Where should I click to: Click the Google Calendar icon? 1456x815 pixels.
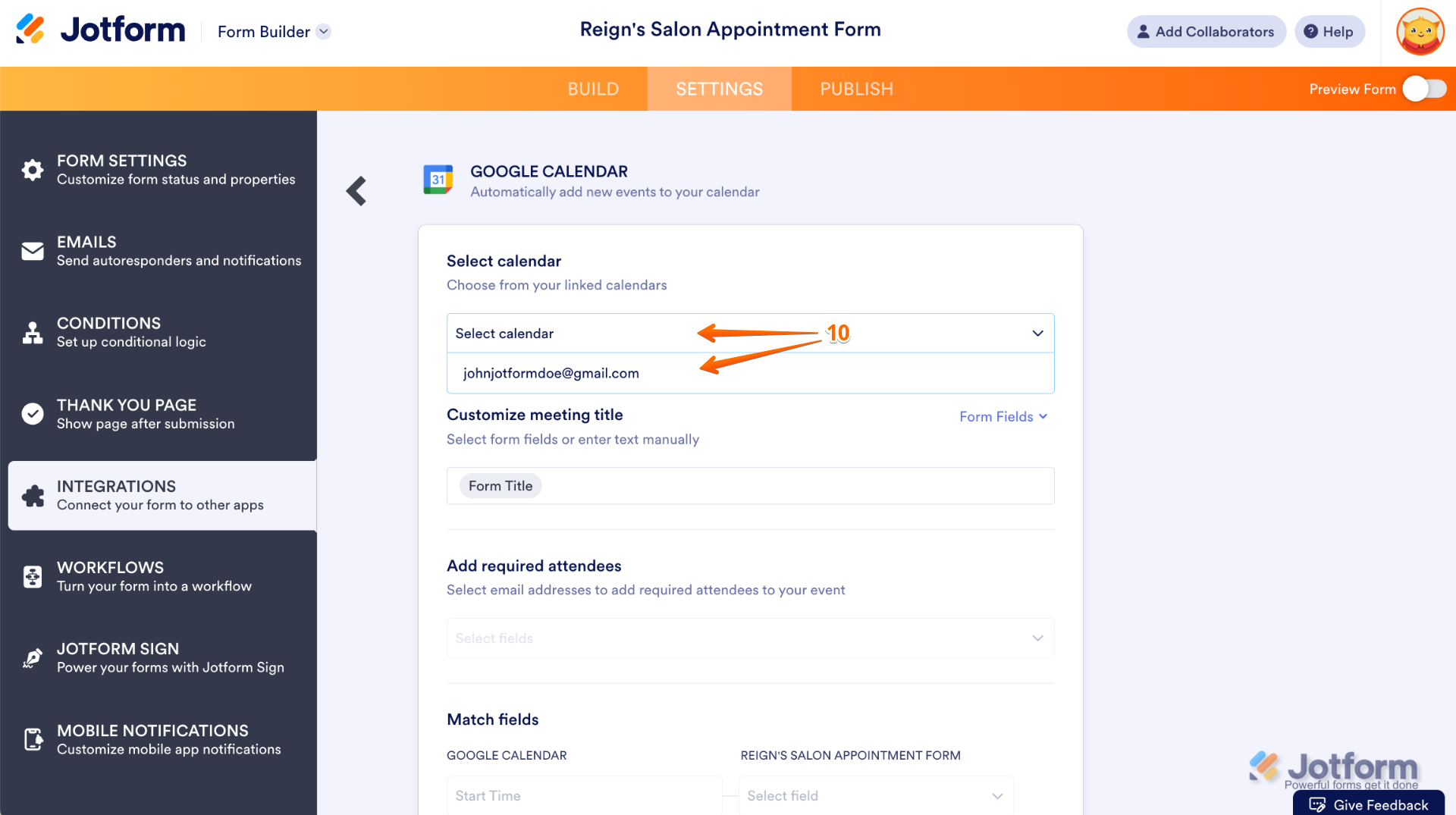tap(438, 180)
